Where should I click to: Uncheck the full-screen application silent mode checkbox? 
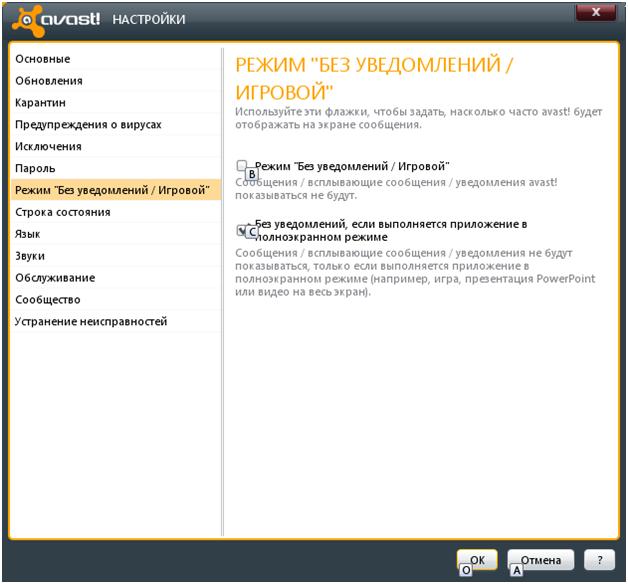[x=242, y=230]
